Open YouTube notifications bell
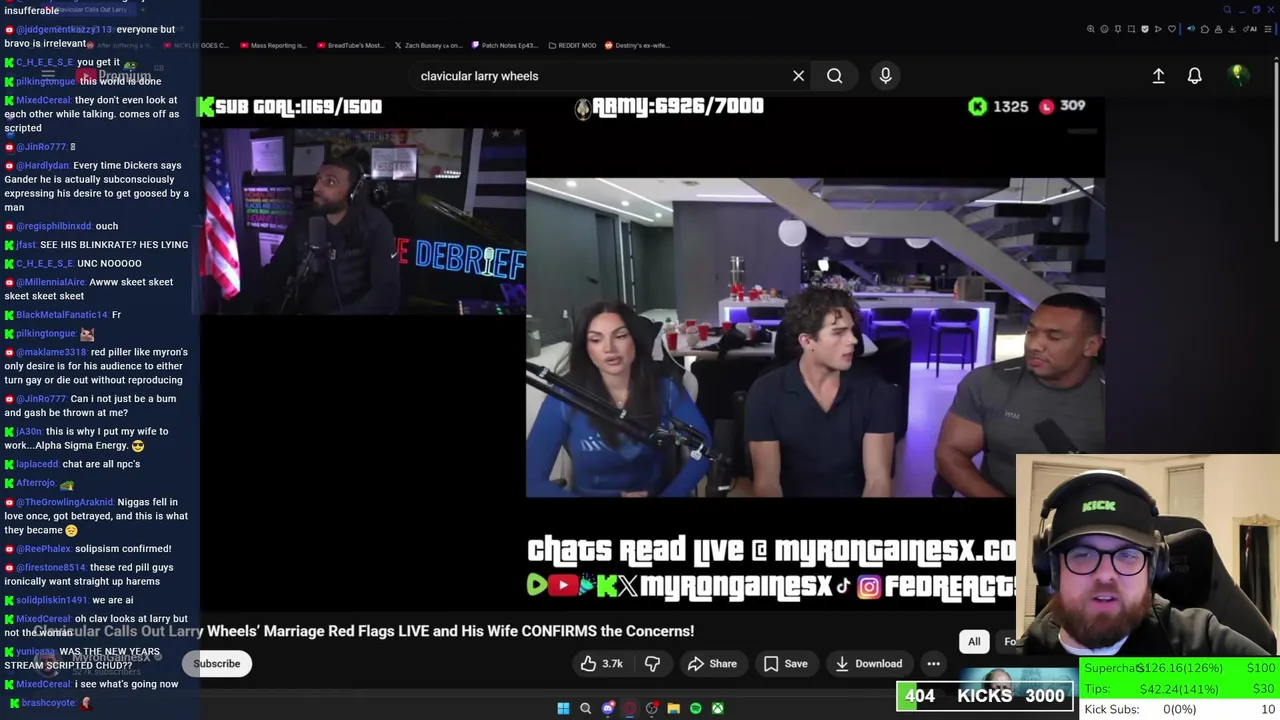 [1194, 76]
